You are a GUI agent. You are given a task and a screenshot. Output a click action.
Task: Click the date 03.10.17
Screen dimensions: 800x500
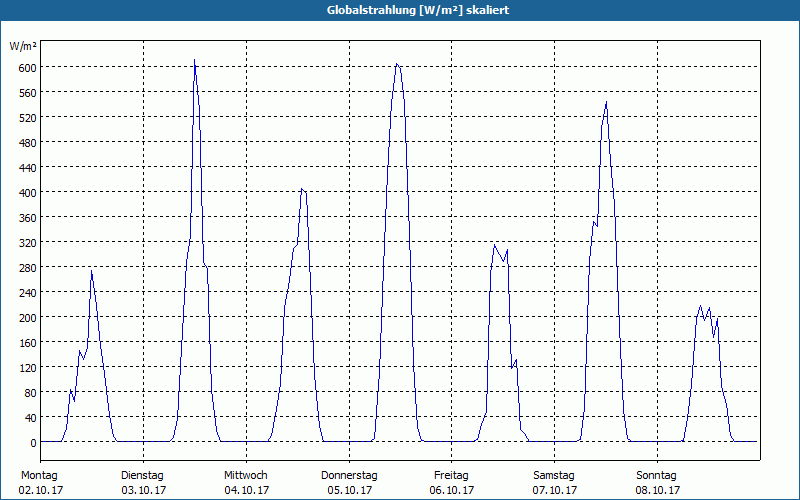[143, 490]
